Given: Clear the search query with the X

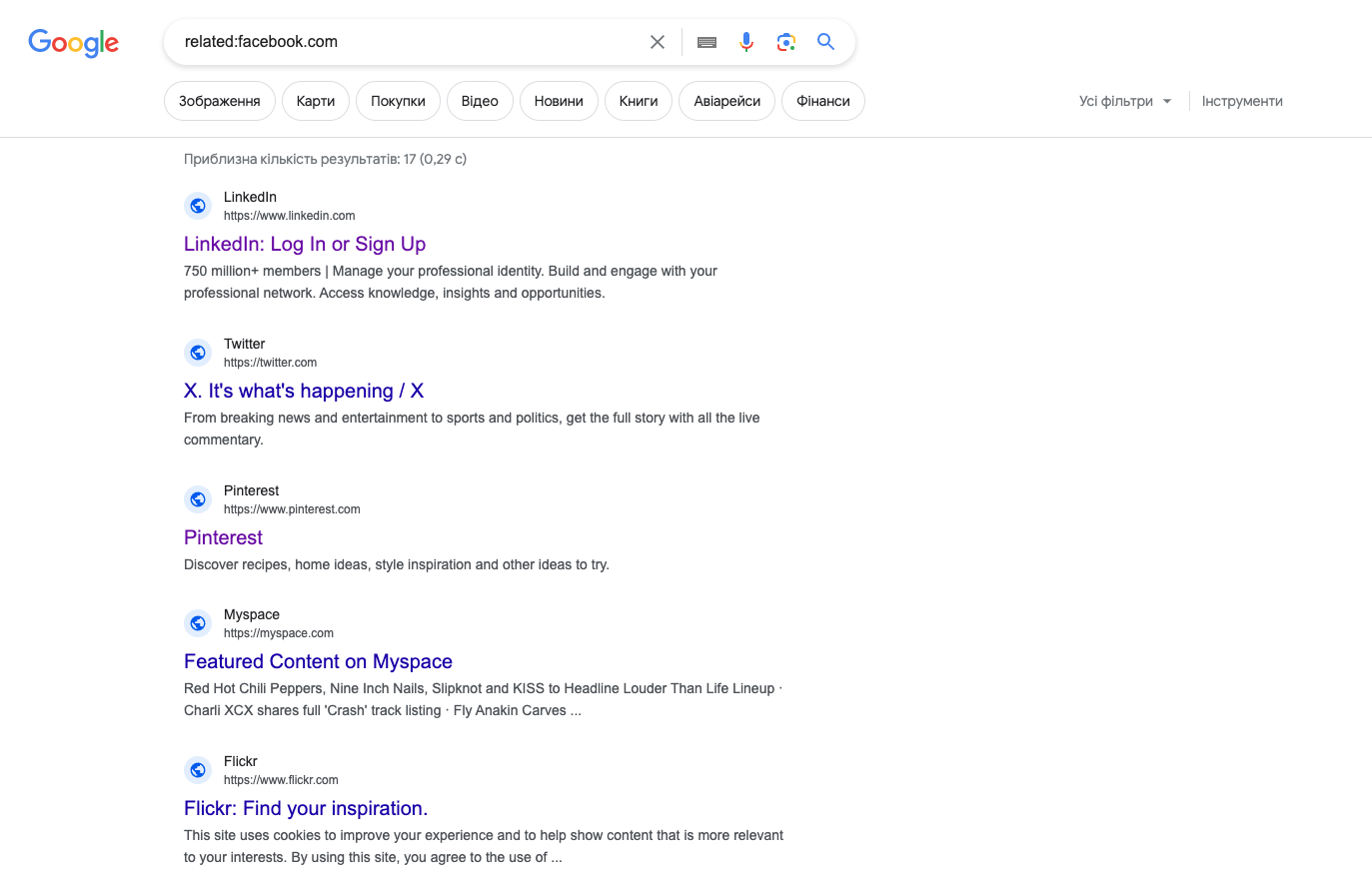Looking at the screenshot, I should (x=658, y=42).
